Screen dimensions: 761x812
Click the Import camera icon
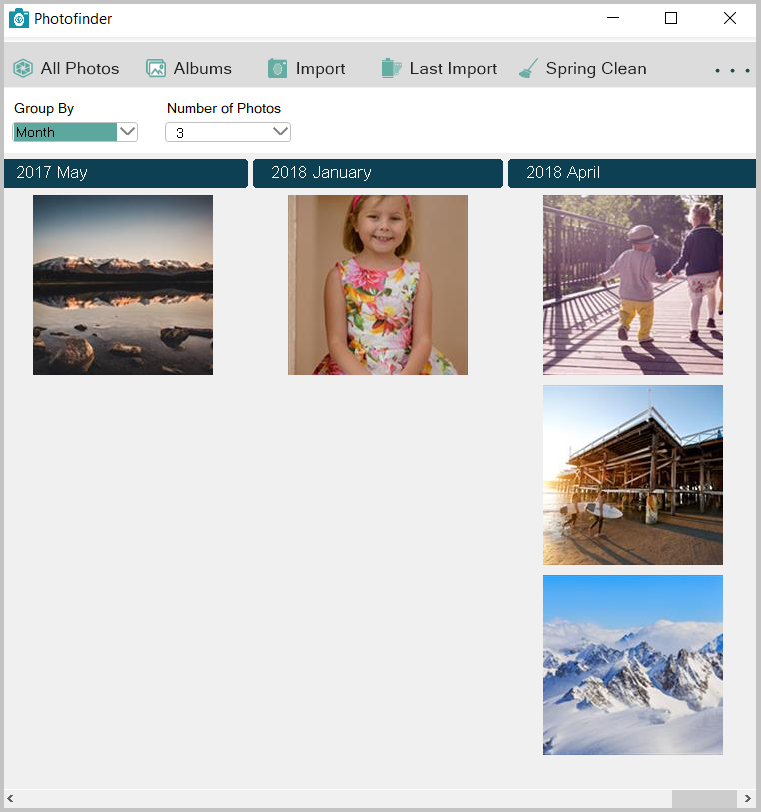coord(277,68)
